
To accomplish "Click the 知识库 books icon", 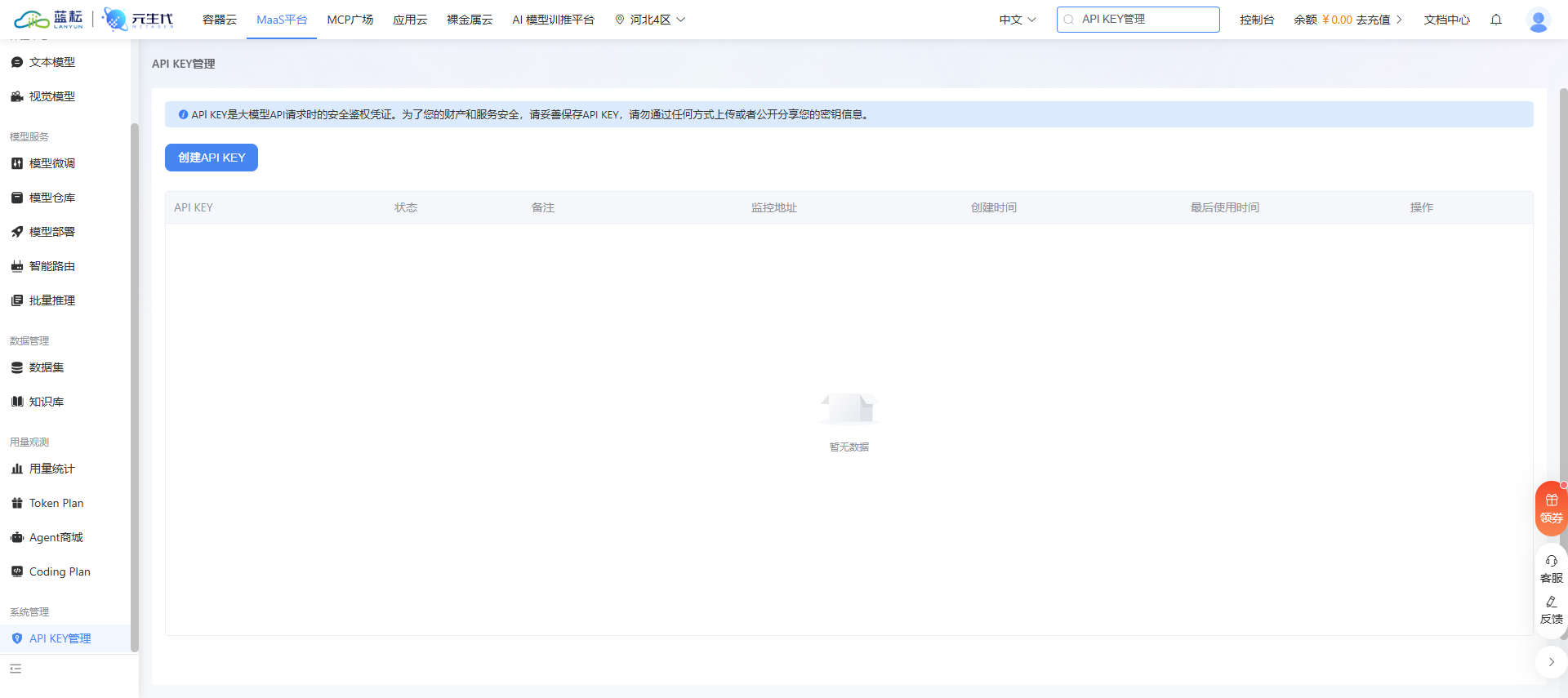I will pyautogui.click(x=17, y=402).
